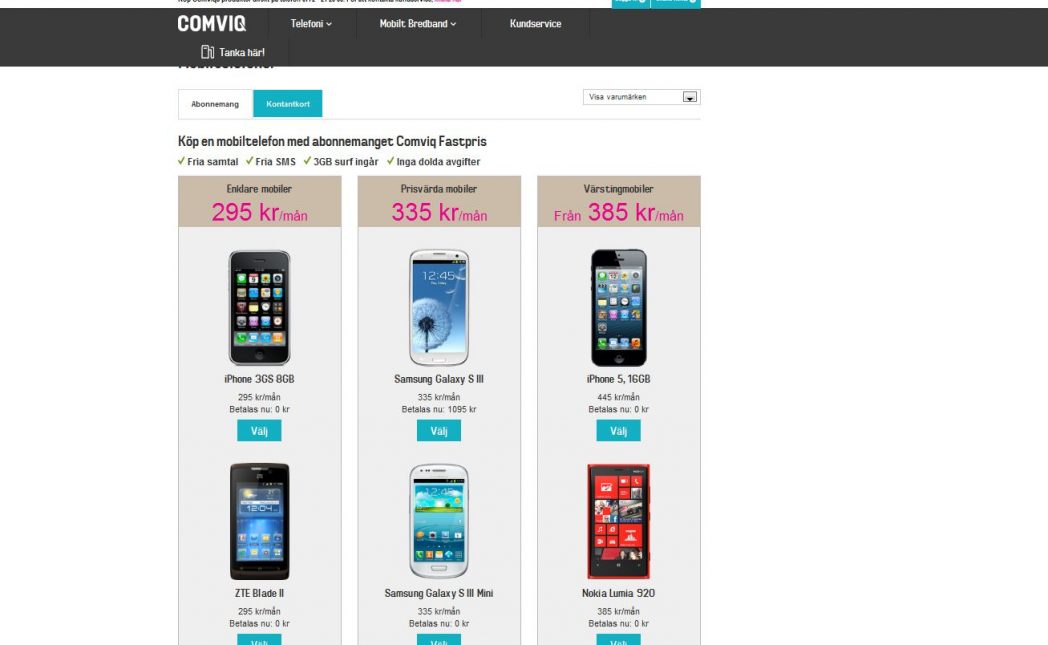Click the Comviq logo

point(212,24)
